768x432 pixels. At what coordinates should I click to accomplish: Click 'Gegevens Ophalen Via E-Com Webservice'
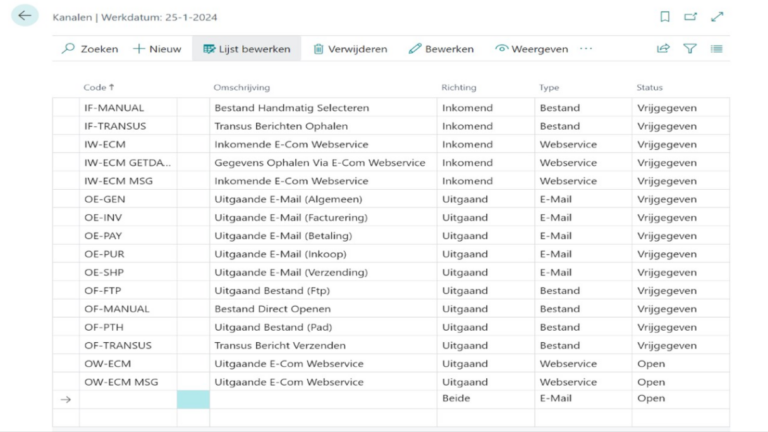tap(319, 163)
